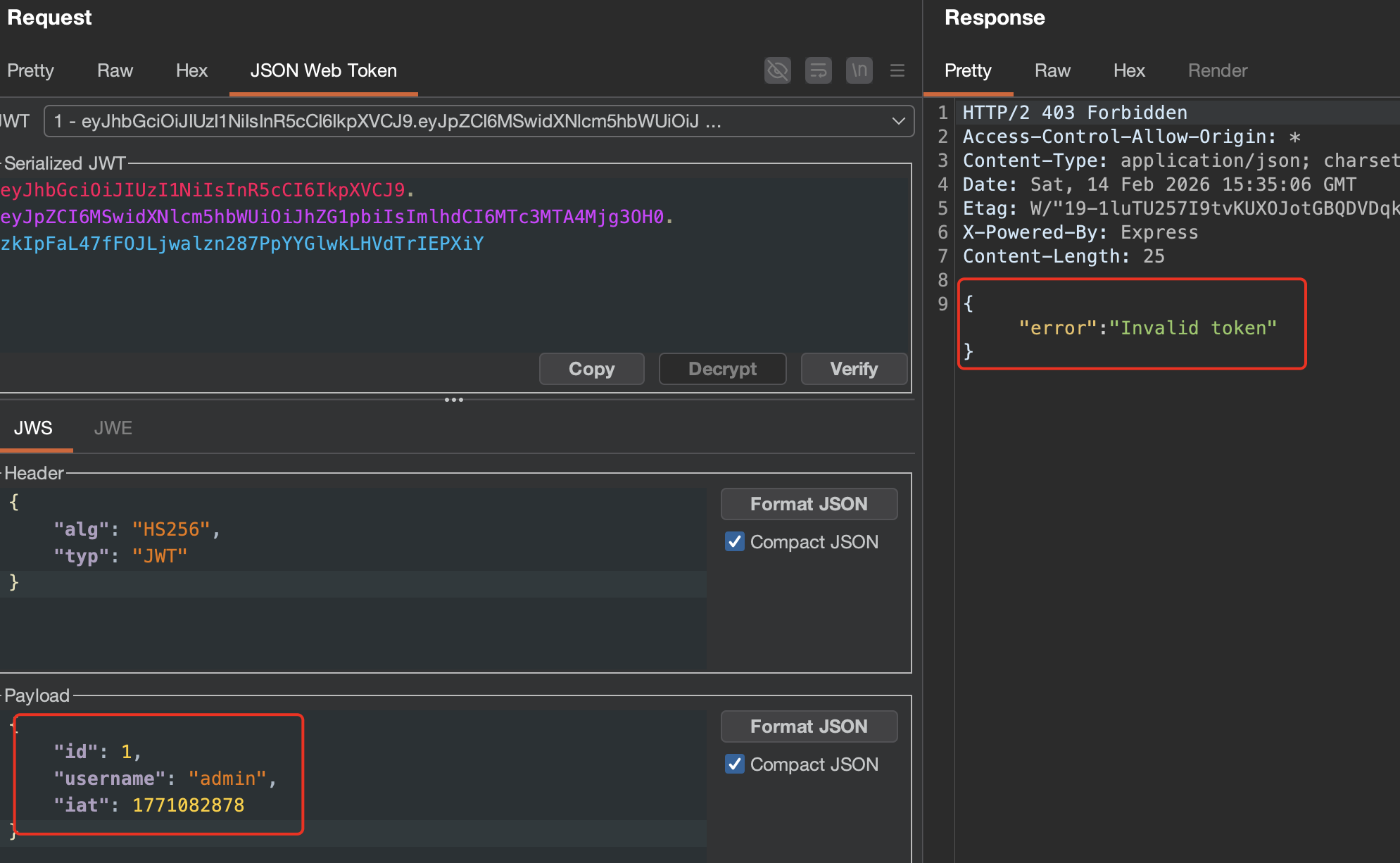
Task: Toggle the show newline \n characters icon
Action: coord(859,70)
